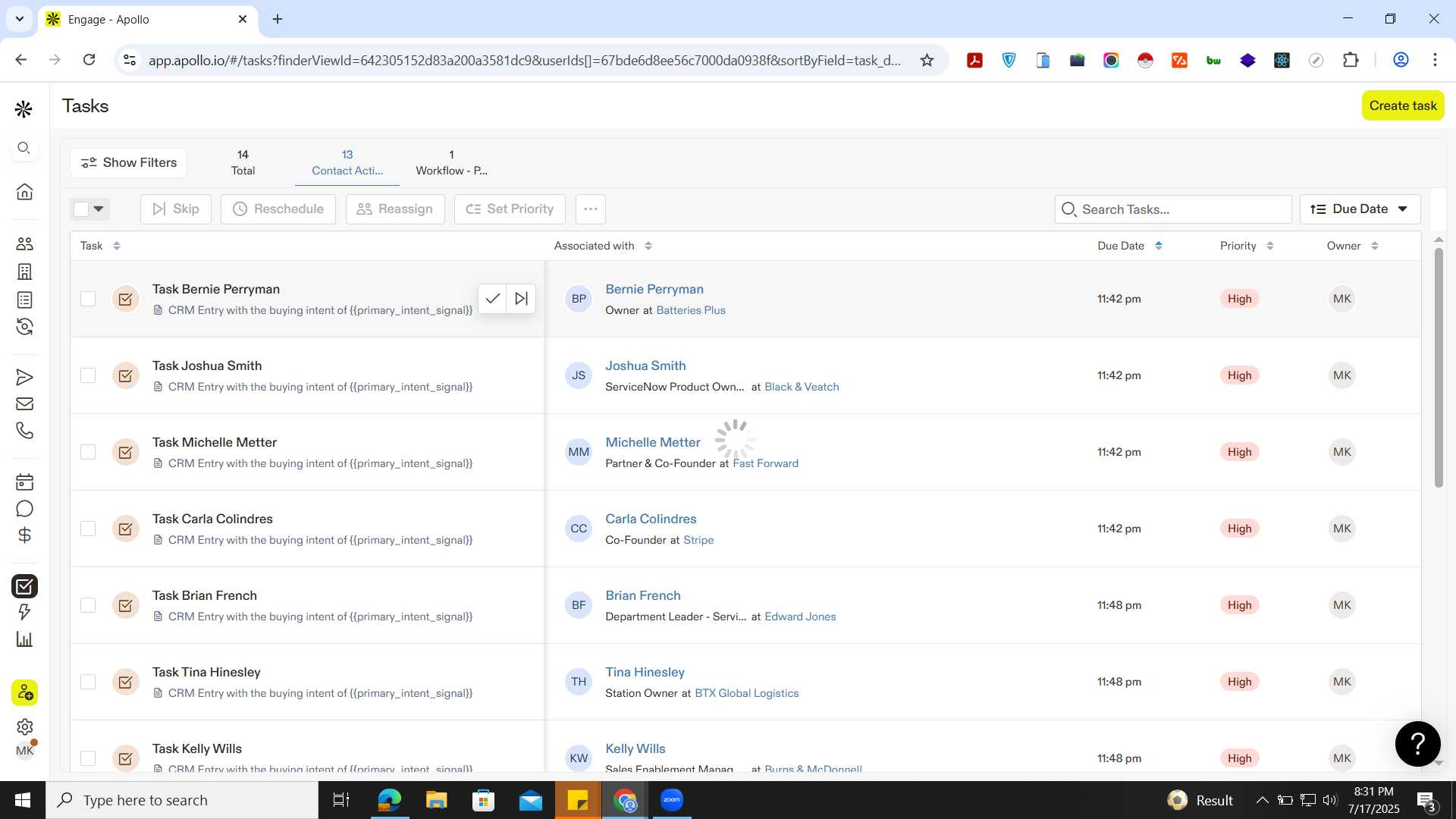Open File Explorer in taskbar

click(x=436, y=800)
